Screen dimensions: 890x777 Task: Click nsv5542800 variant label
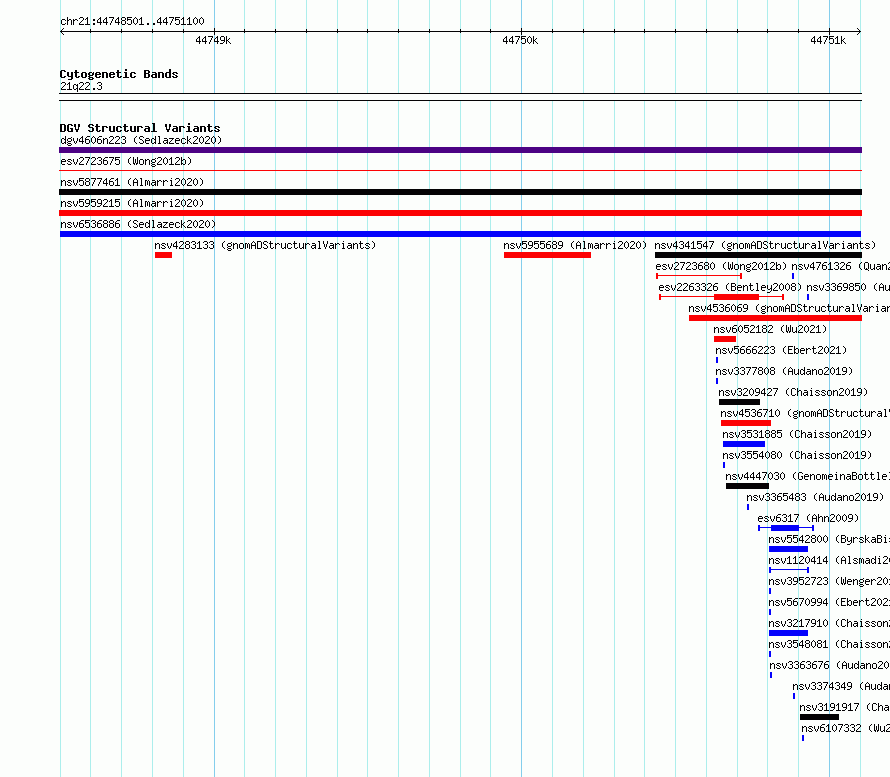pyautogui.click(x=829, y=539)
